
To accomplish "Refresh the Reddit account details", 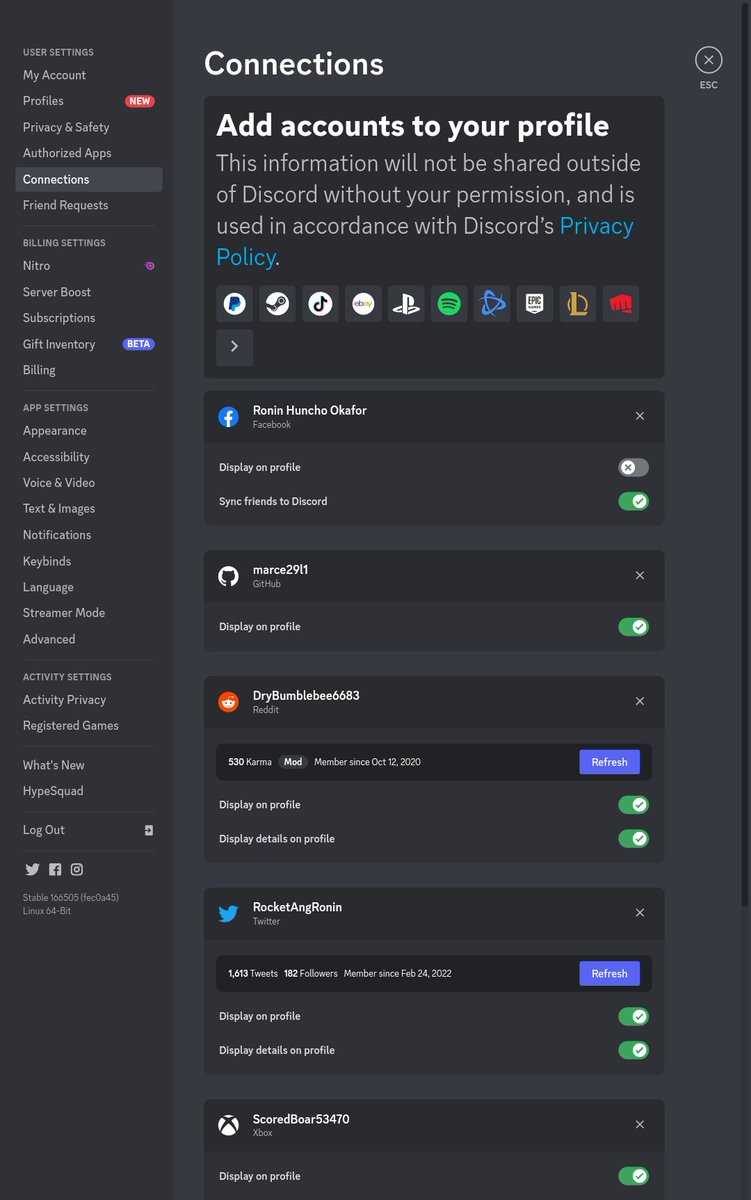I will pyautogui.click(x=609, y=762).
